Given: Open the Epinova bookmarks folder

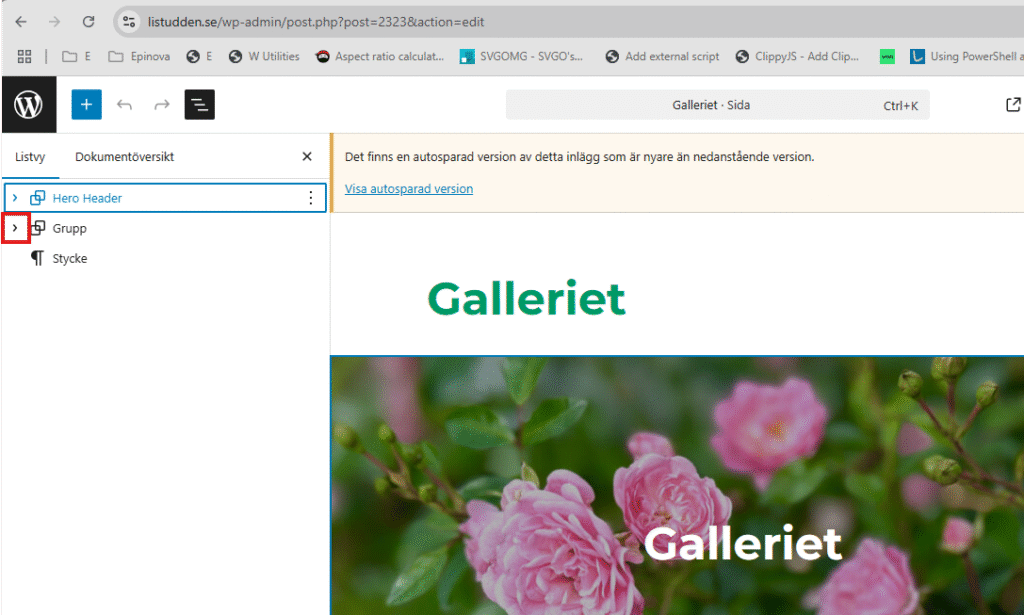Looking at the screenshot, I should 139,57.
